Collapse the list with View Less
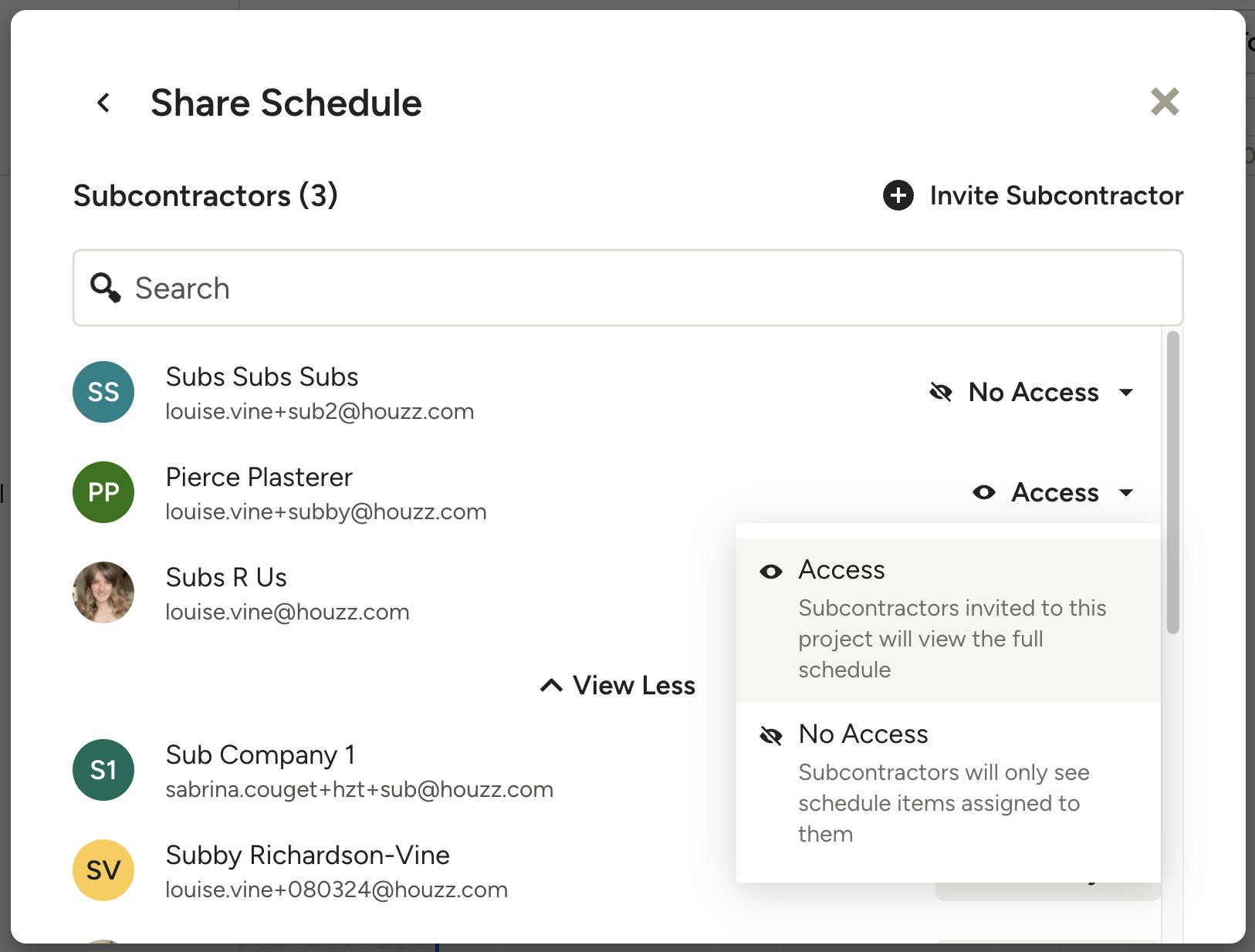Screen dimensions: 1255x952 click(618, 685)
